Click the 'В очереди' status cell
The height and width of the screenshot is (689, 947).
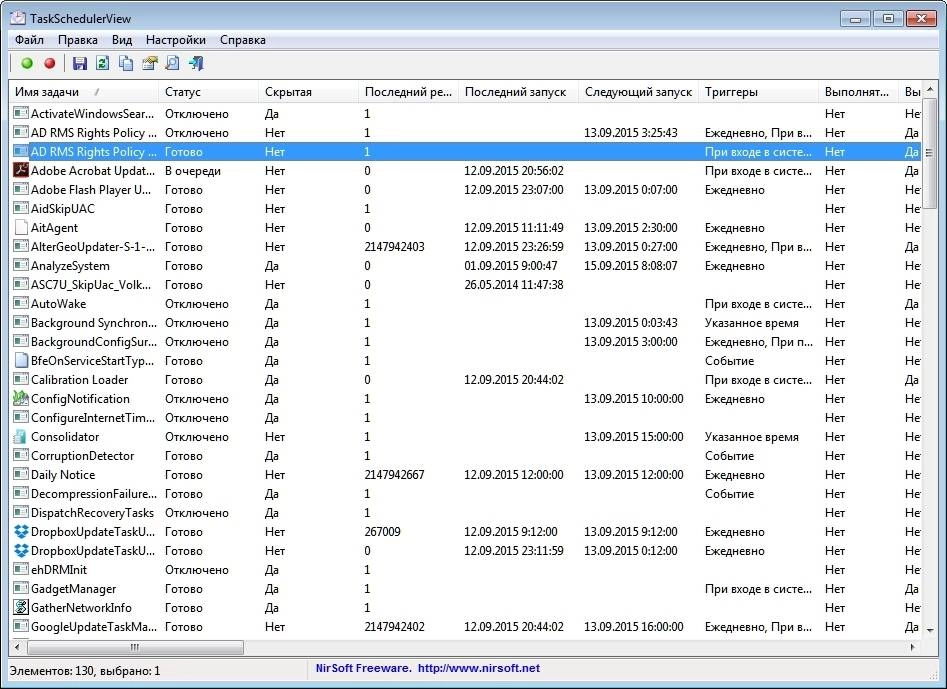coord(193,171)
